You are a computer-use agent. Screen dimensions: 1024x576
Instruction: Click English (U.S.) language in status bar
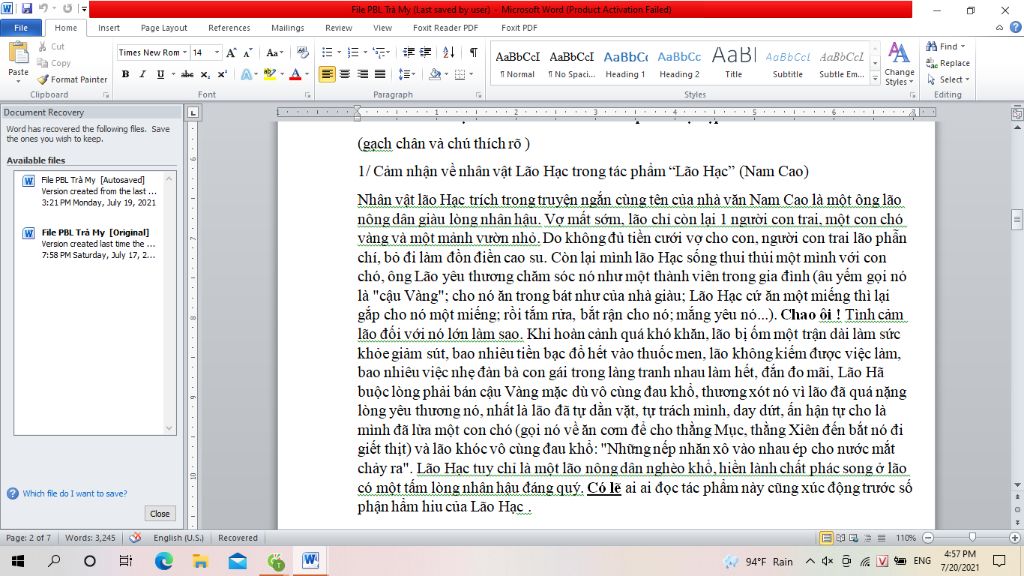point(178,537)
